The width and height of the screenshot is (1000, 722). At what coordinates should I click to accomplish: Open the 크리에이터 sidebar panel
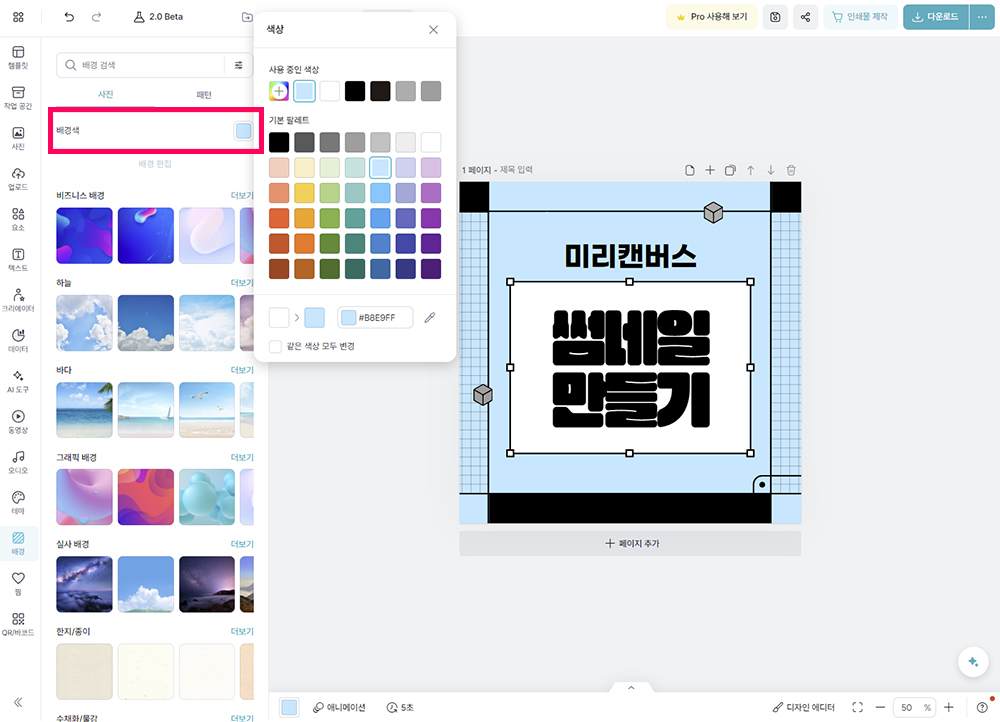18,300
